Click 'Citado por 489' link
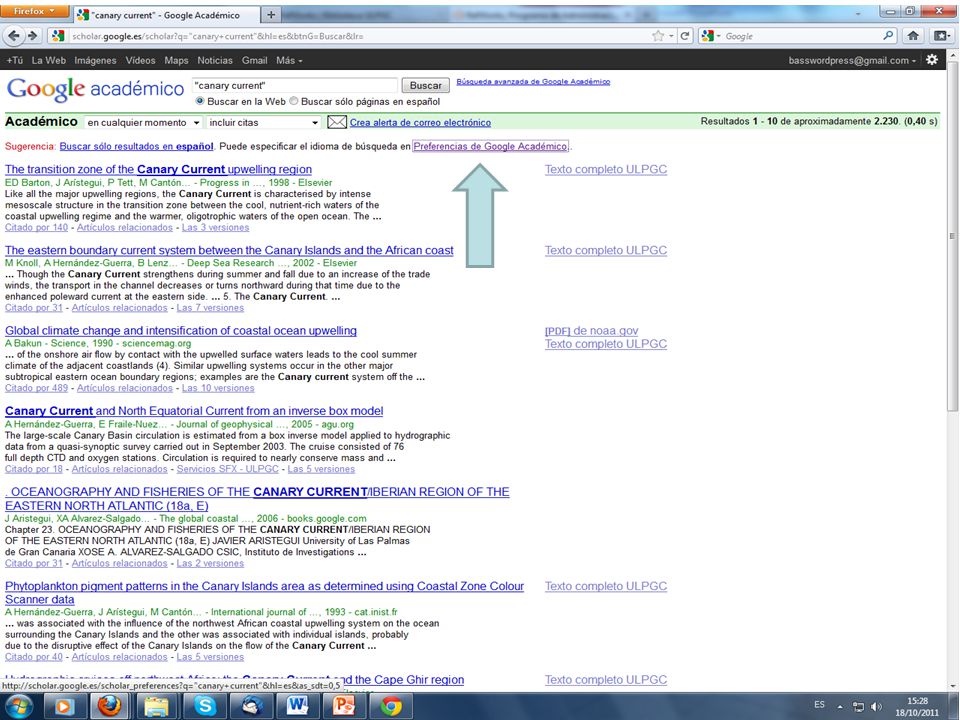The image size is (960, 720). [x=36, y=388]
